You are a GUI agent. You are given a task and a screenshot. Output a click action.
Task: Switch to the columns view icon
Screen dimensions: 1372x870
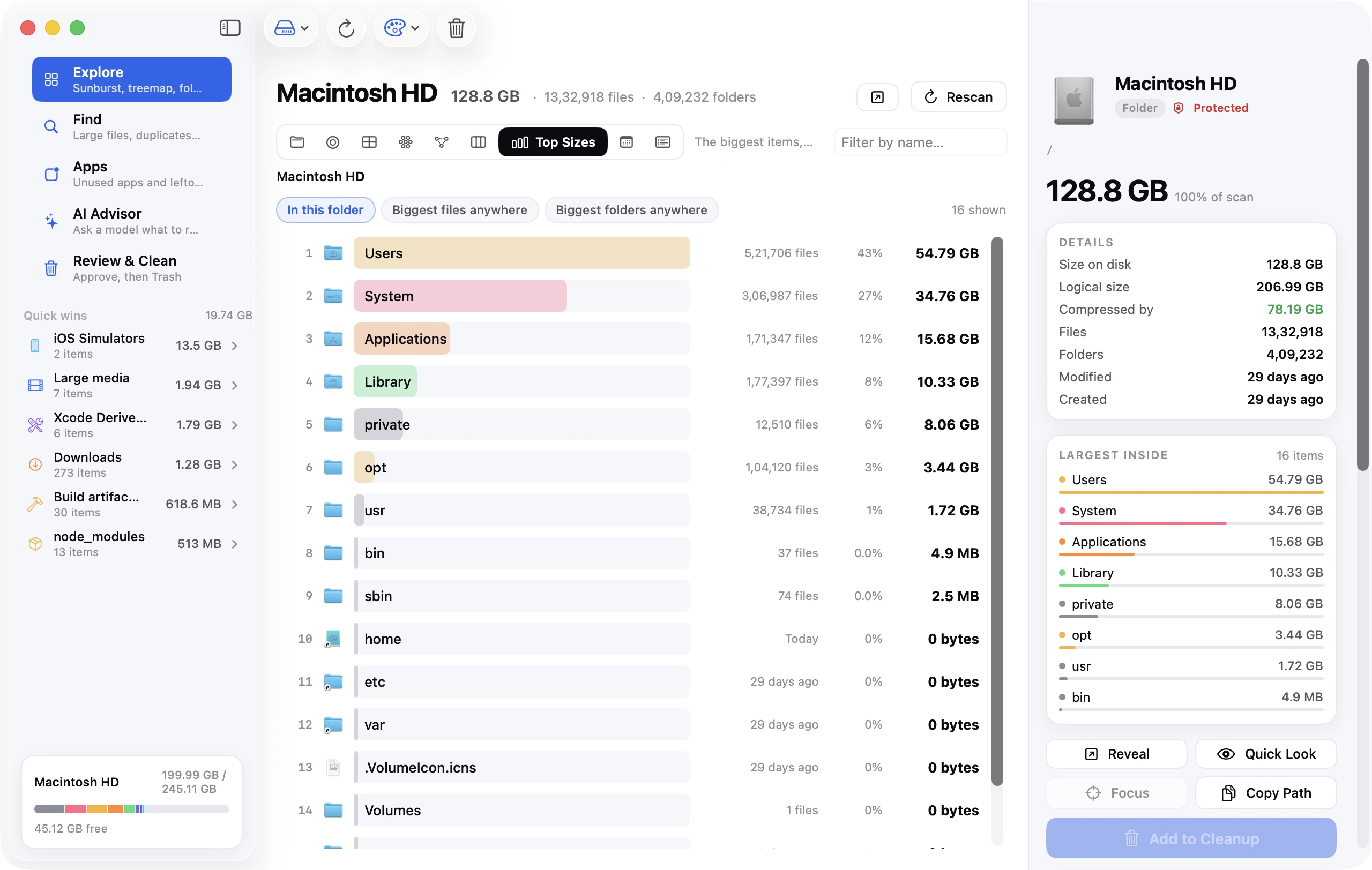(x=478, y=142)
